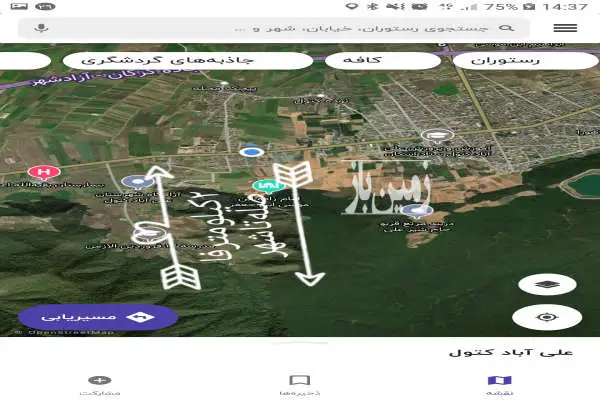Screen dimensions: 600x400
Task: Tap the gallery notification icon in status bar
Action: (19, 6)
